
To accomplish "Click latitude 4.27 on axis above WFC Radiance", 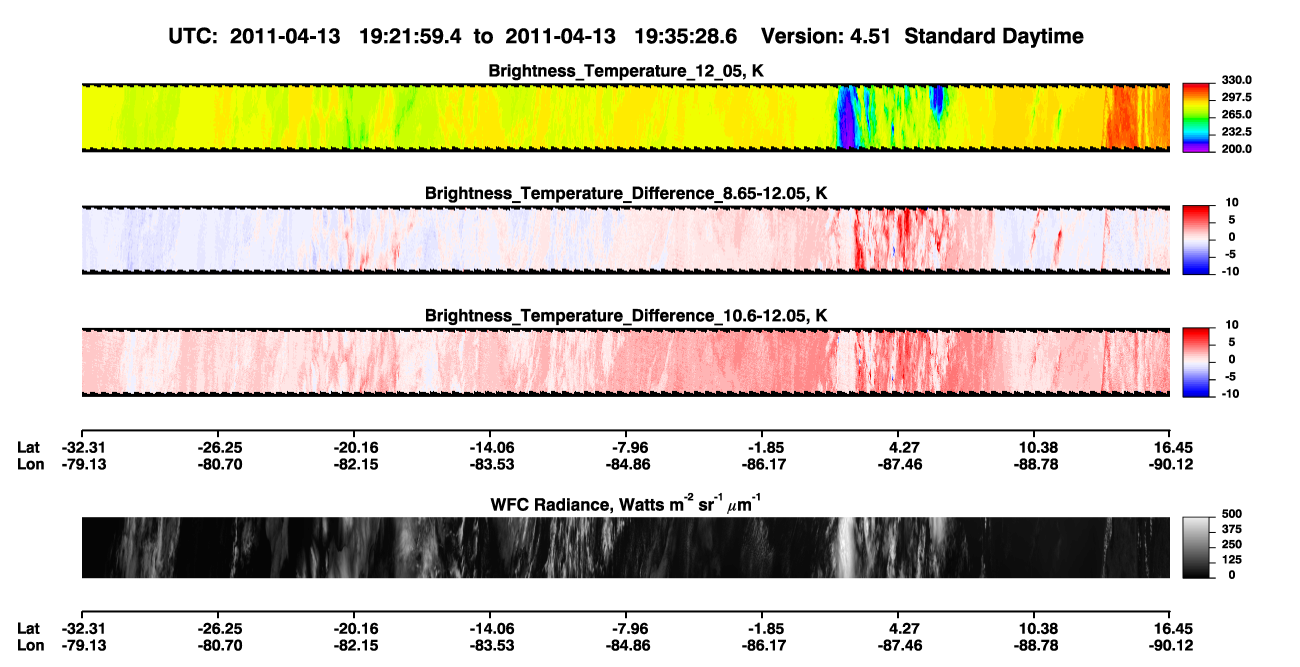I will (902, 448).
